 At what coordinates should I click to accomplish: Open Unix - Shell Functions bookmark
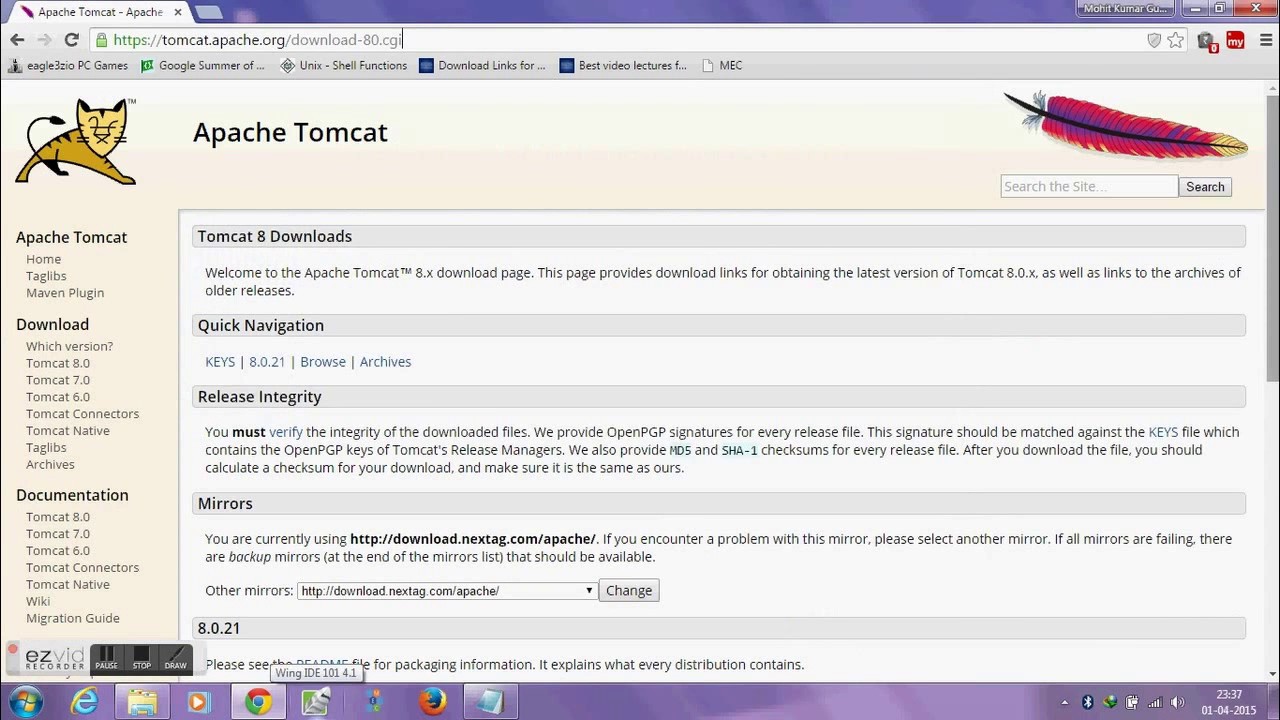344,65
